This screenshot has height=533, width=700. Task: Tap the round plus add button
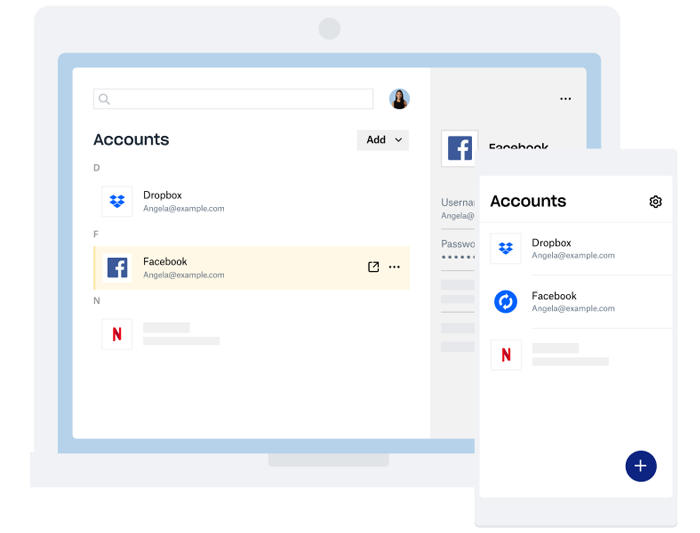(641, 466)
